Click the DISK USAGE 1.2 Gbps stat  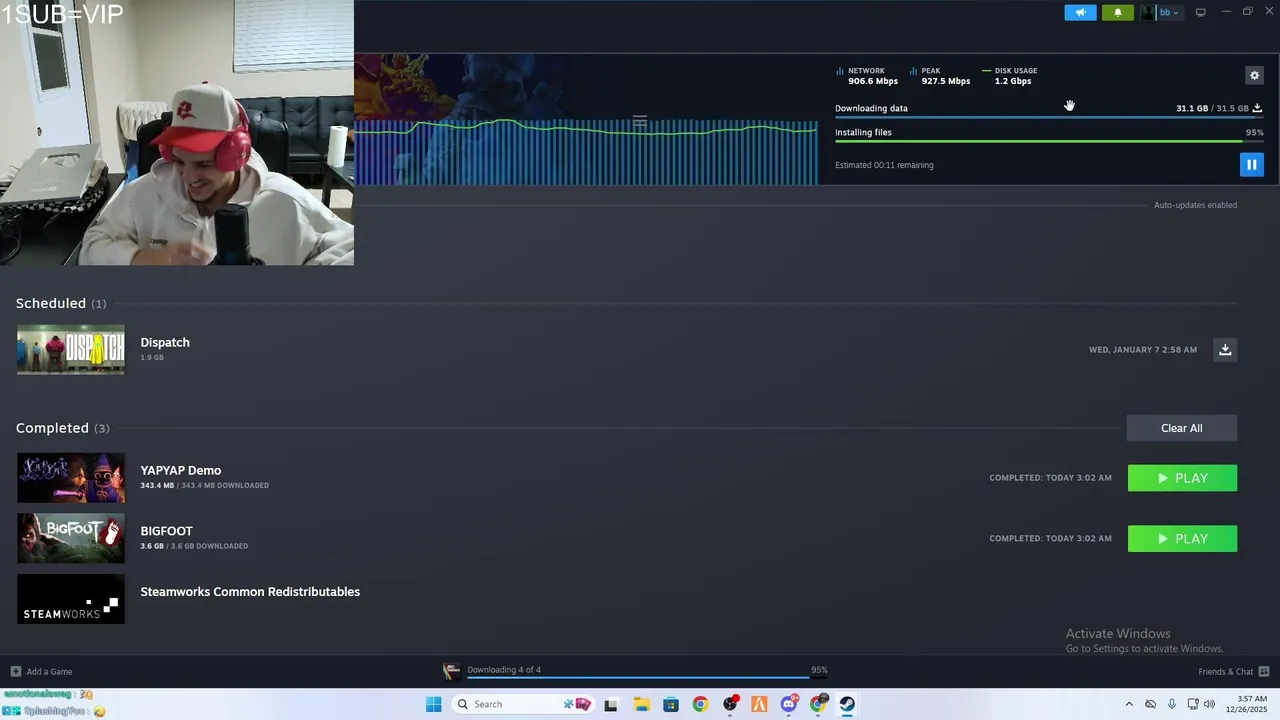(1010, 76)
